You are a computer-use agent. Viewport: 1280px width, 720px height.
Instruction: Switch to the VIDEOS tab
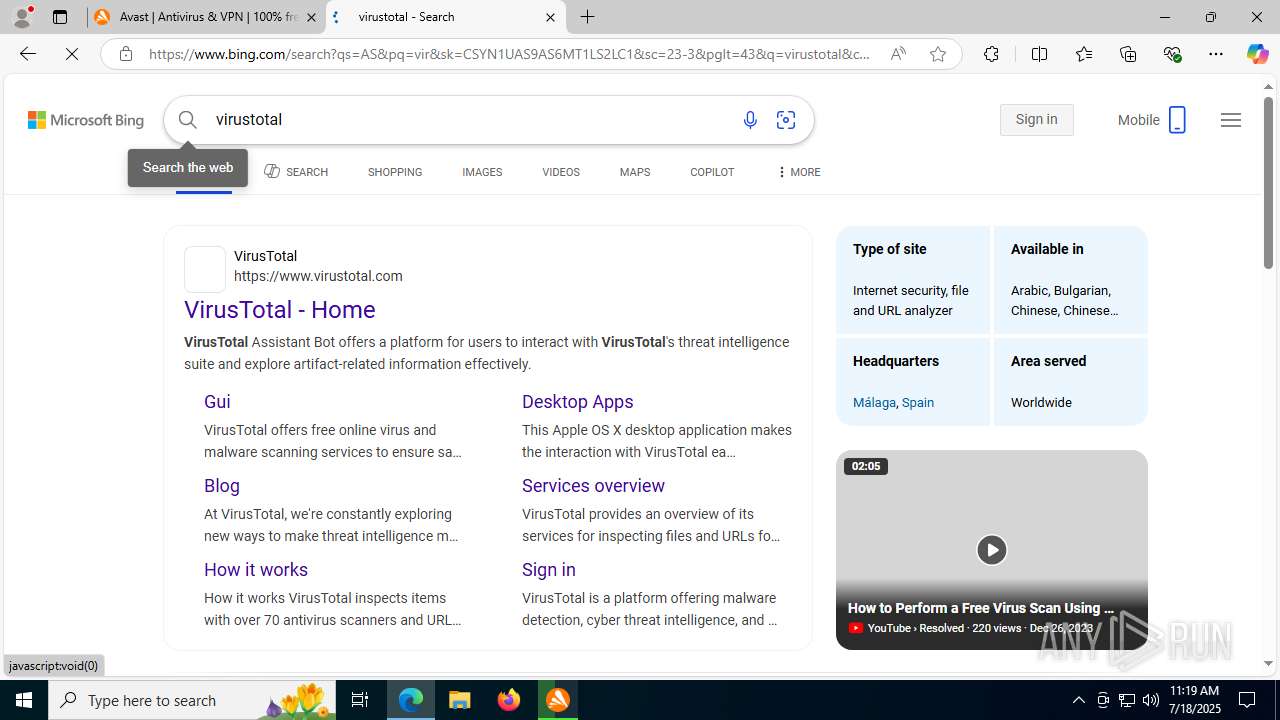point(561,172)
